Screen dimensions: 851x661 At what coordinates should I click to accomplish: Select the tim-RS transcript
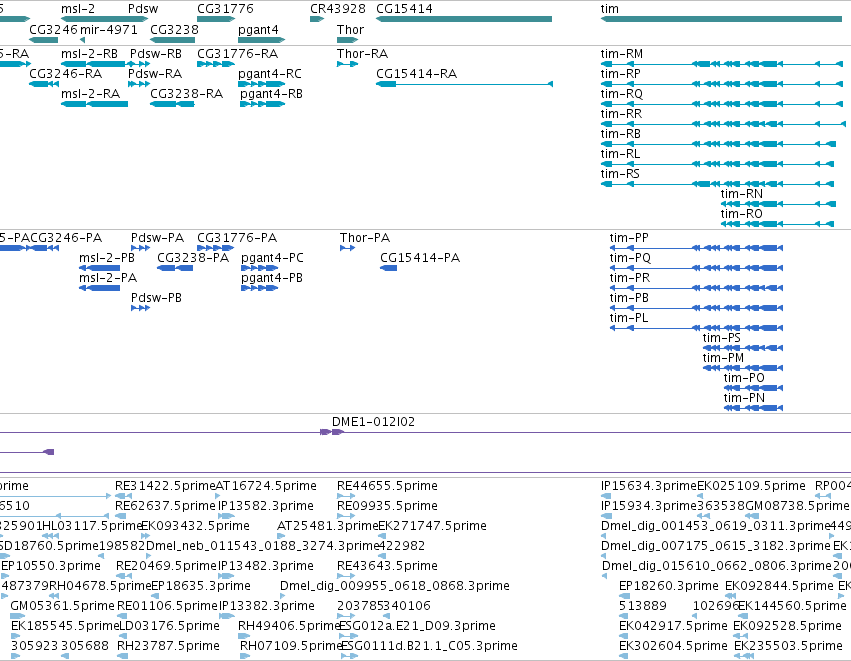point(717,185)
